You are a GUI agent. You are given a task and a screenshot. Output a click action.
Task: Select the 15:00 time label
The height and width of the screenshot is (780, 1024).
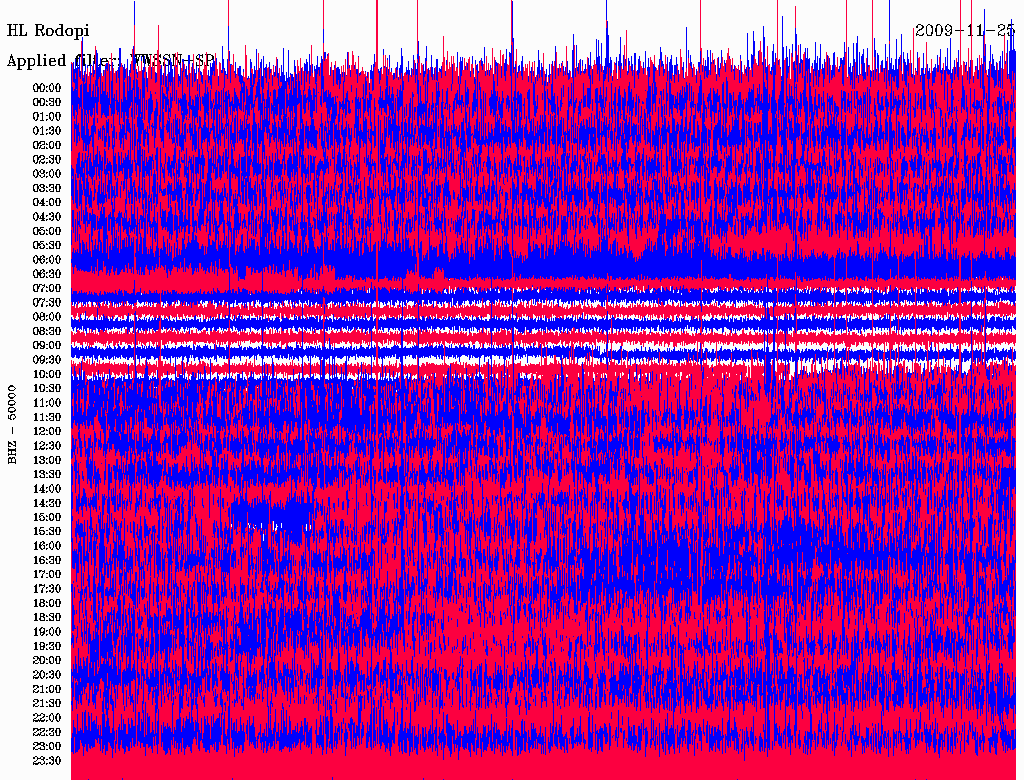[x=47, y=517]
